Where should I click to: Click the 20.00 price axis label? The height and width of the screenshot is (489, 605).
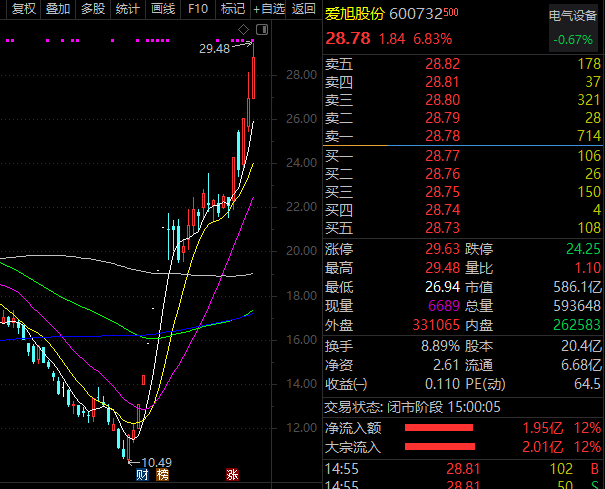pyautogui.click(x=301, y=251)
